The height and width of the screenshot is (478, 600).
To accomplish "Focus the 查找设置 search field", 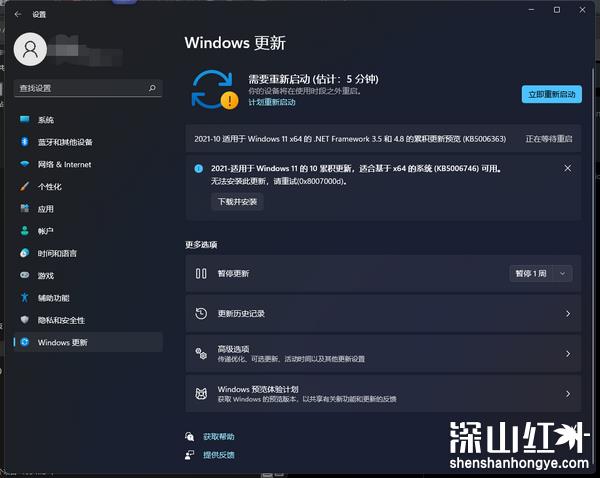I will [x=88, y=88].
